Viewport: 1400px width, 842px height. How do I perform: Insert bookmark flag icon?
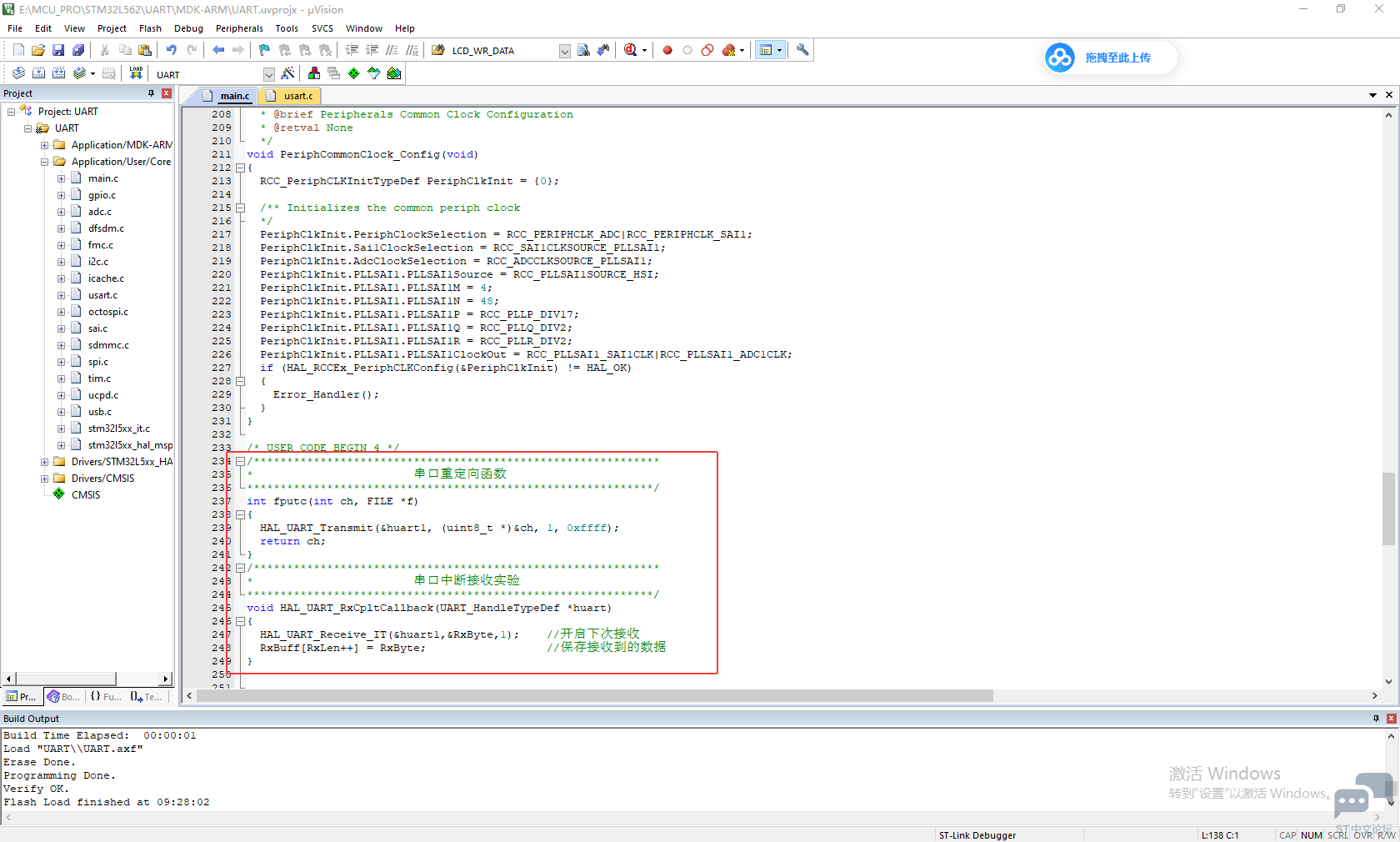click(264, 50)
